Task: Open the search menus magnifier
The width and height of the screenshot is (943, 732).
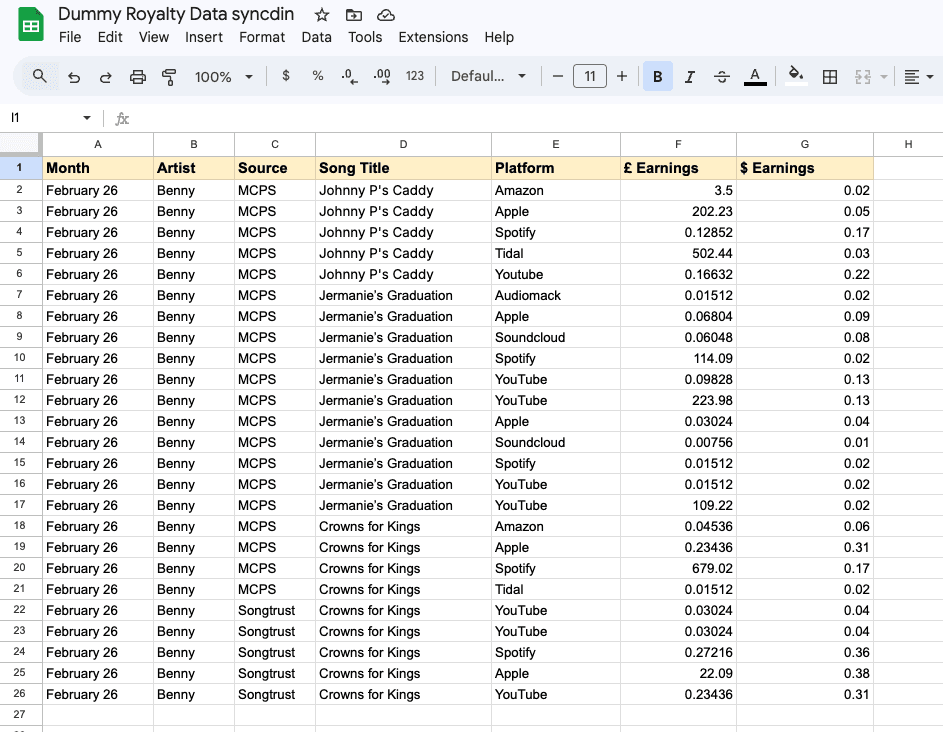Action: [40, 76]
